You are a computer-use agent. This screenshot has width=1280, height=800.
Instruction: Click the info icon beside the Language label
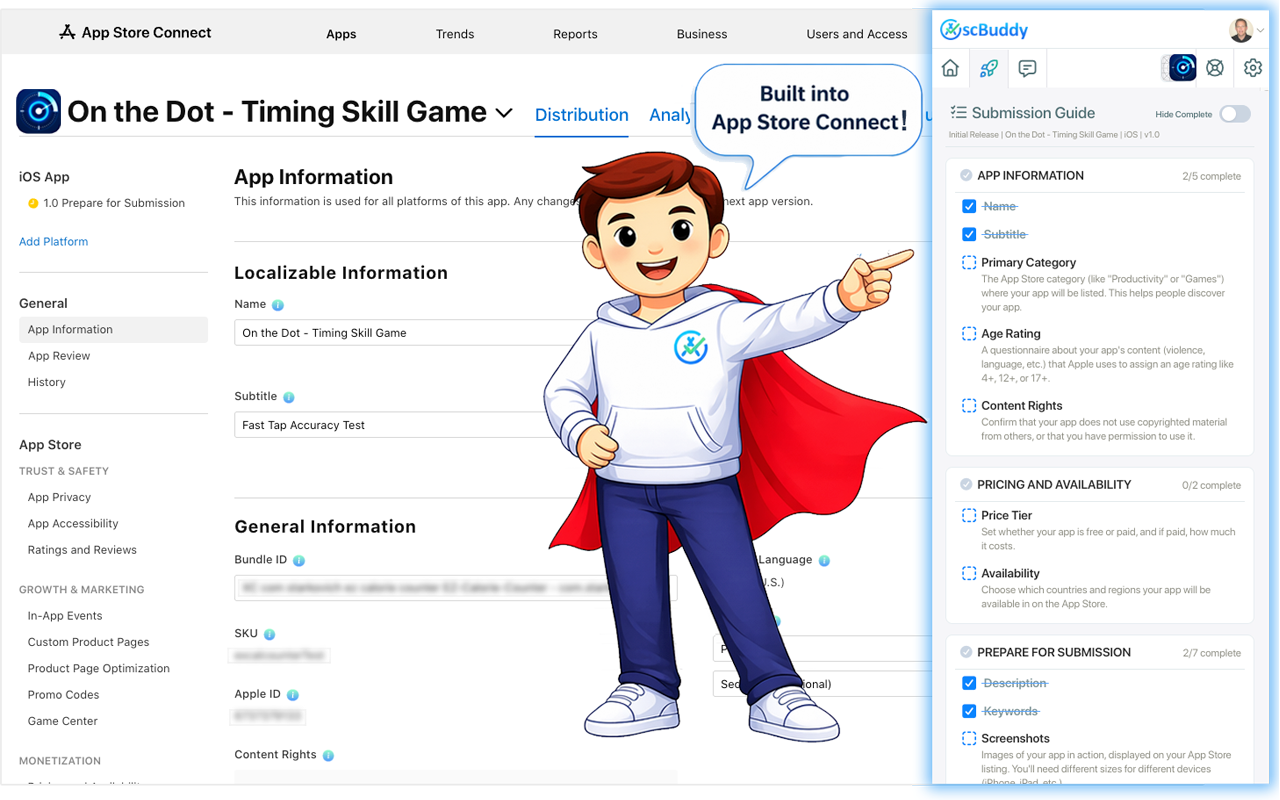(824, 561)
